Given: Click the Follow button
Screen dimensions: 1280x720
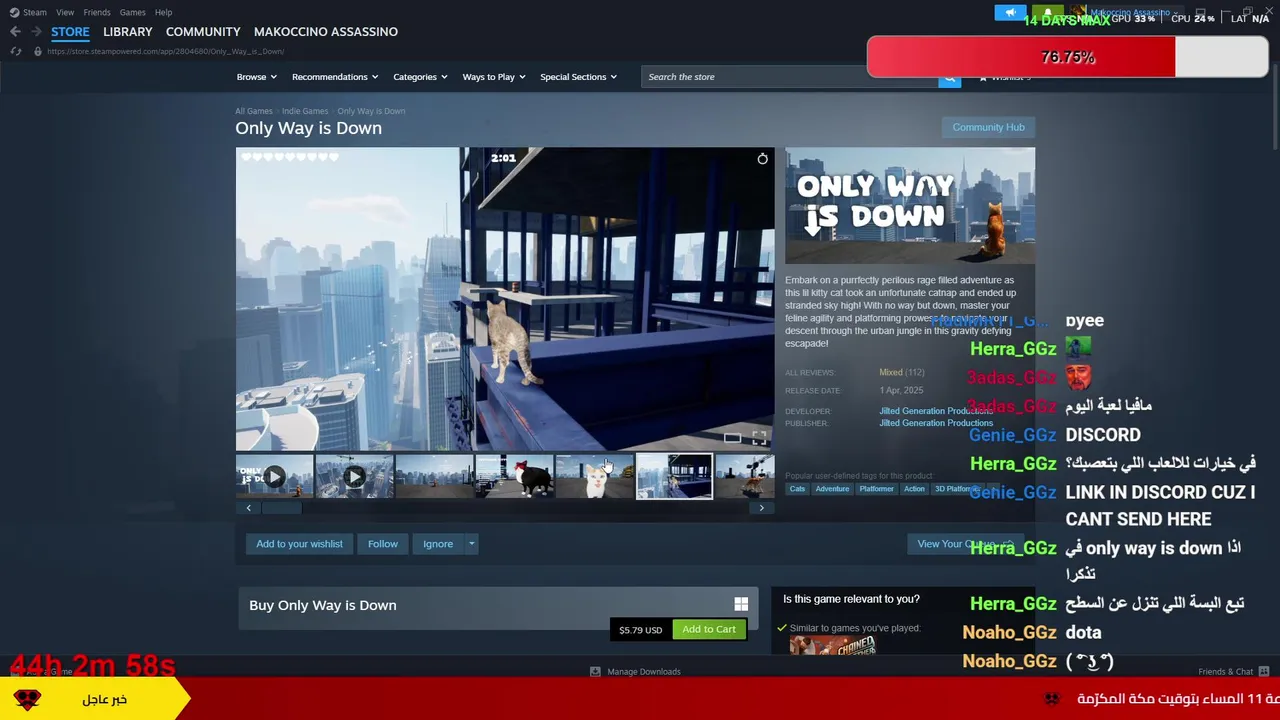Looking at the screenshot, I should [383, 544].
